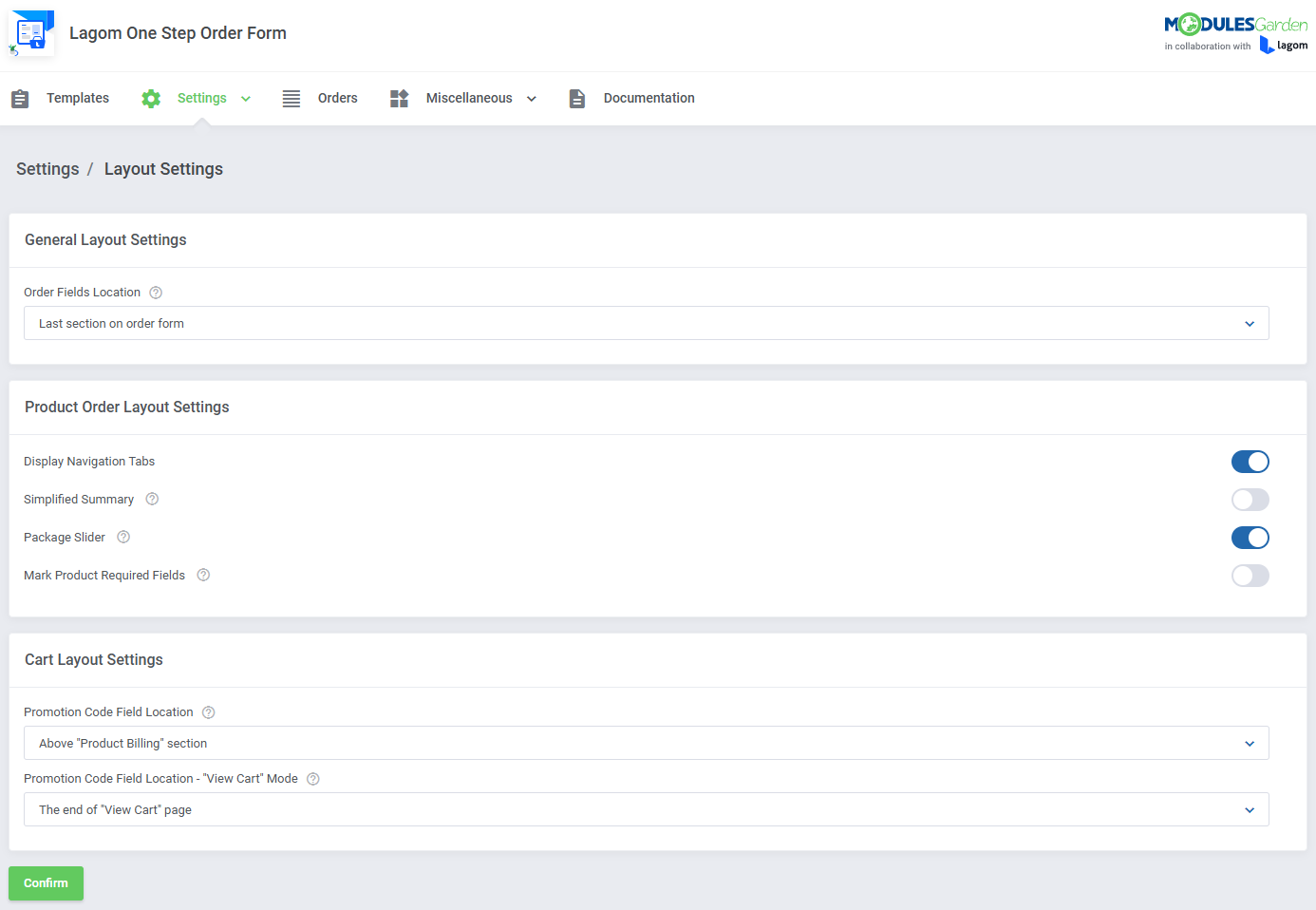
Task: Turn on Mark Product Required Fields
Action: tap(1250, 575)
